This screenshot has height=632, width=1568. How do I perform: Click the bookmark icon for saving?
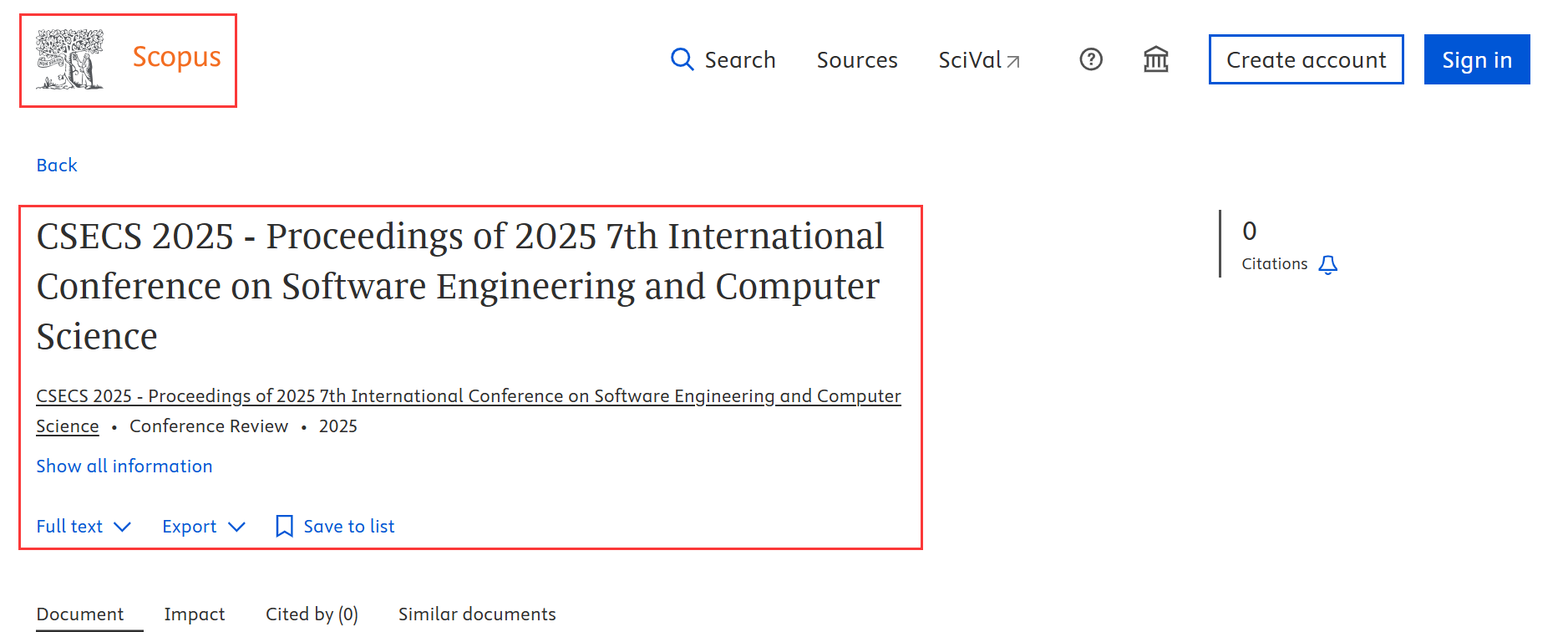pos(284,526)
